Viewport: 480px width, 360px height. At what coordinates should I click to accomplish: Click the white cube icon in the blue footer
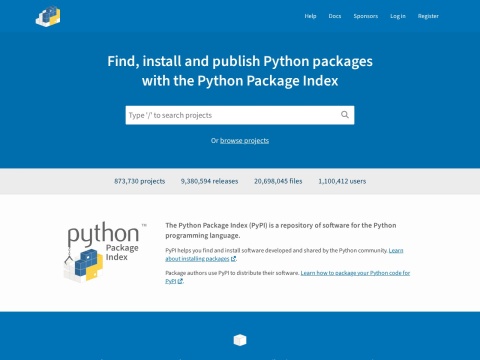(x=240, y=340)
